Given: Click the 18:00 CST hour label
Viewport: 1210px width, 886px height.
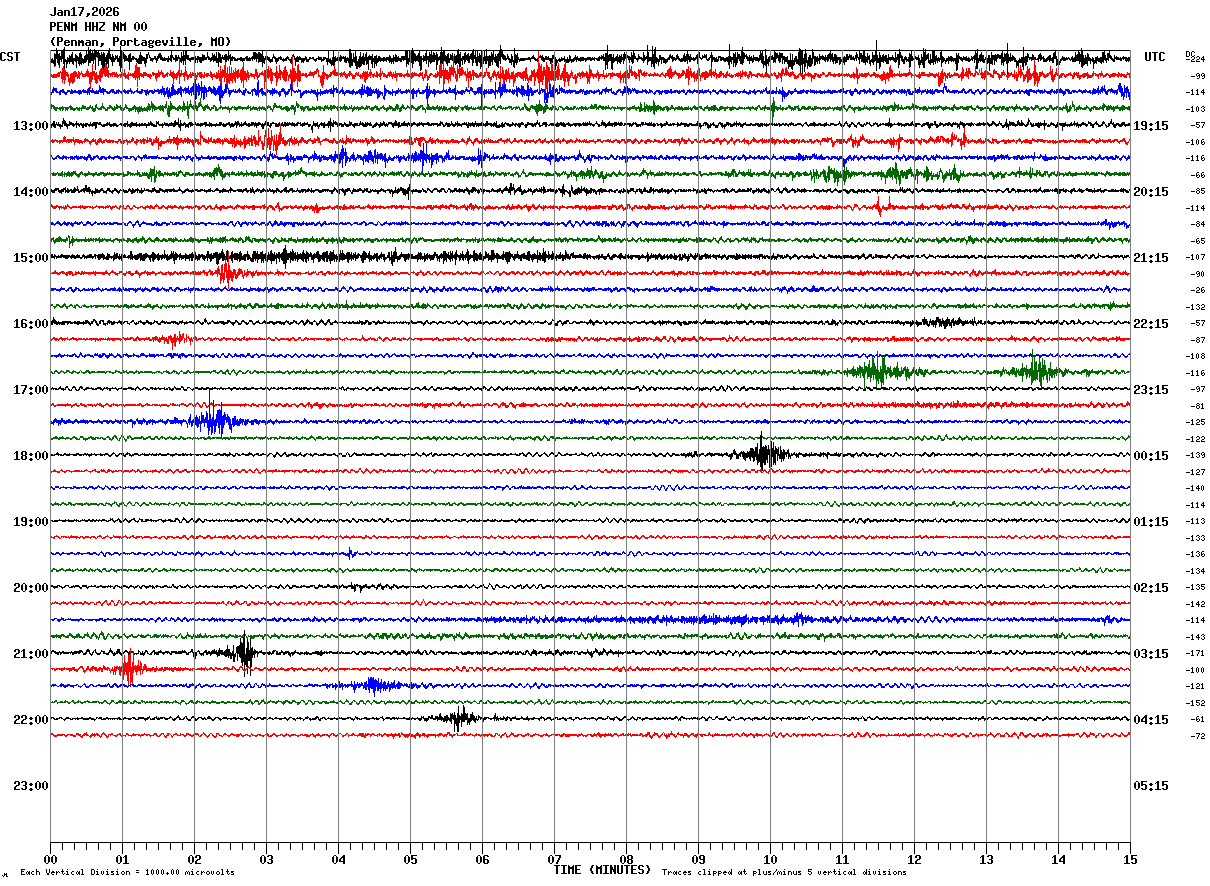Looking at the screenshot, I should (30, 456).
